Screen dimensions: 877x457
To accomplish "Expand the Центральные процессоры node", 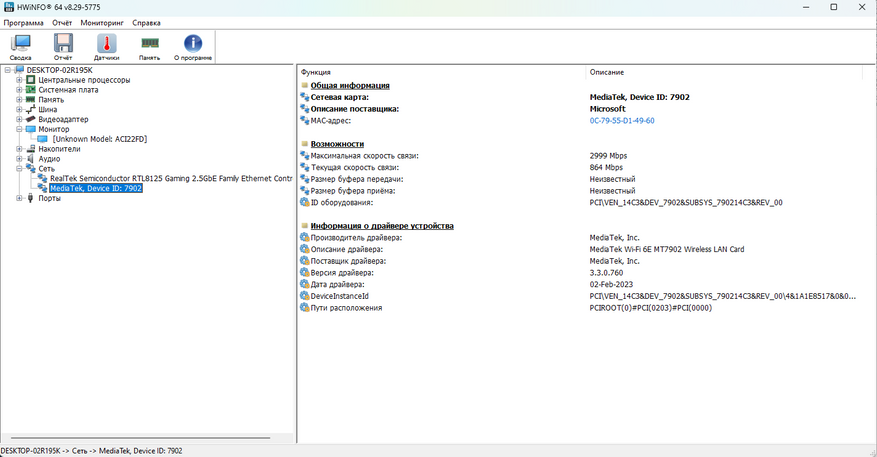I will tap(19, 80).
